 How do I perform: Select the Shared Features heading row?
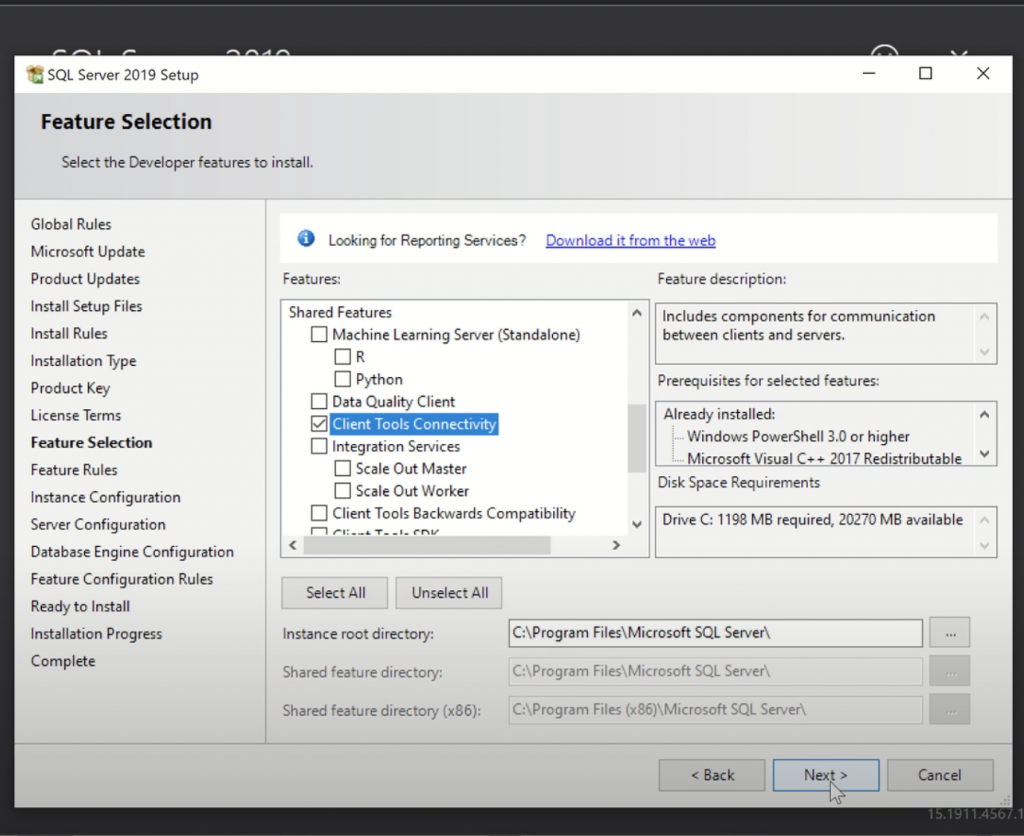[340, 312]
